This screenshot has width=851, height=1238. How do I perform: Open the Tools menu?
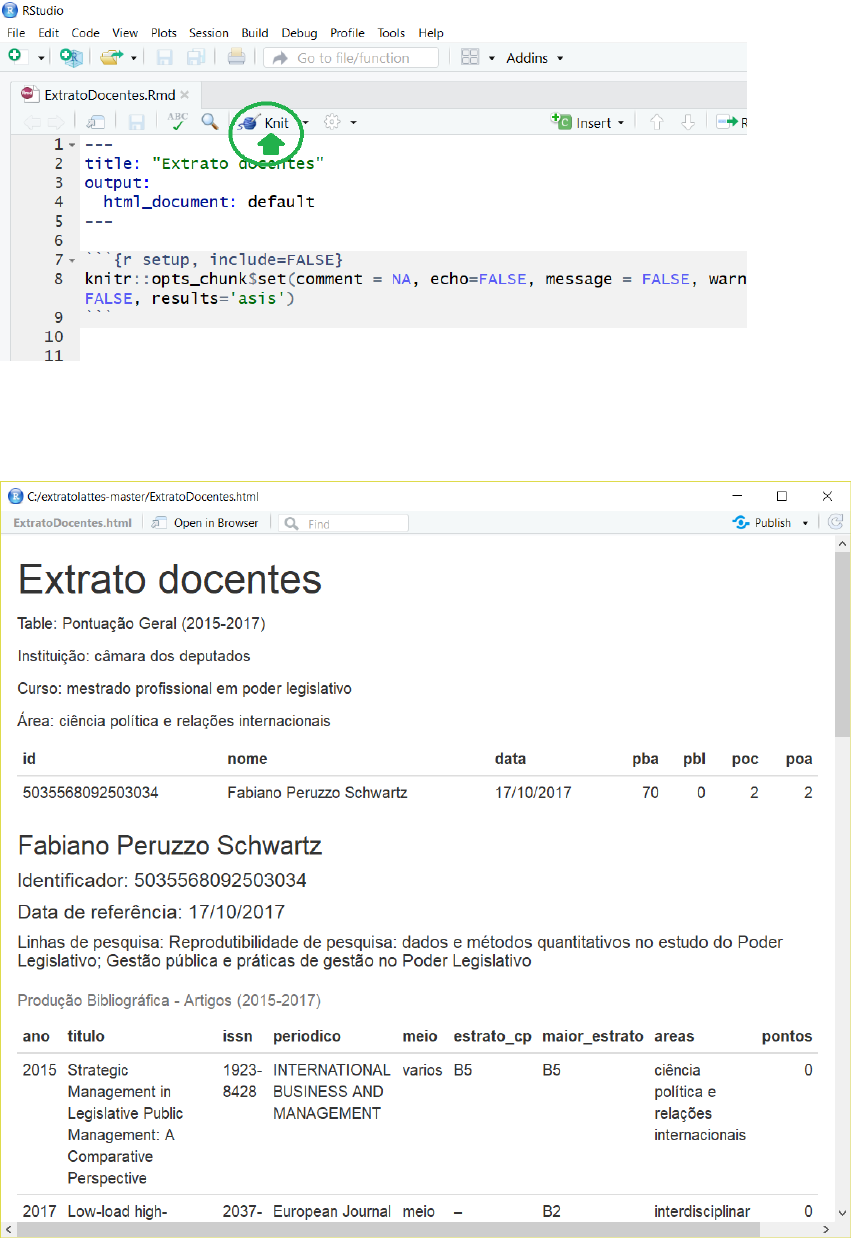click(x=391, y=33)
